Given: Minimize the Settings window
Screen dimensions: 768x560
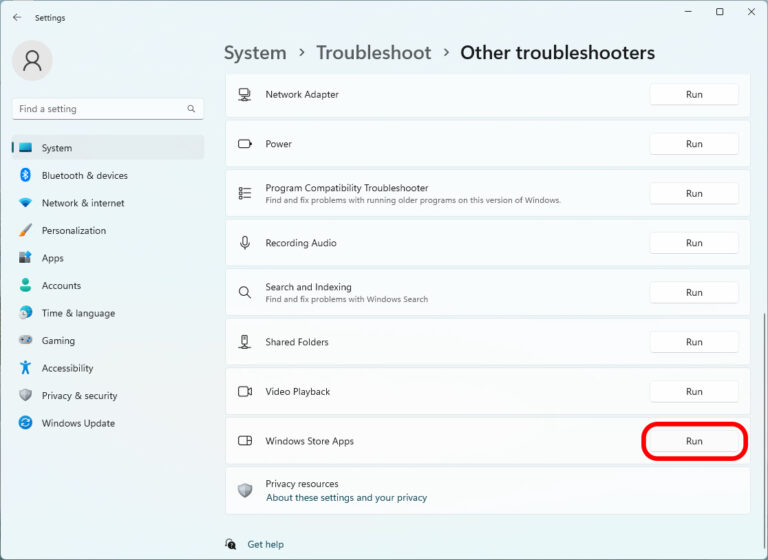Looking at the screenshot, I should (688, 12).
